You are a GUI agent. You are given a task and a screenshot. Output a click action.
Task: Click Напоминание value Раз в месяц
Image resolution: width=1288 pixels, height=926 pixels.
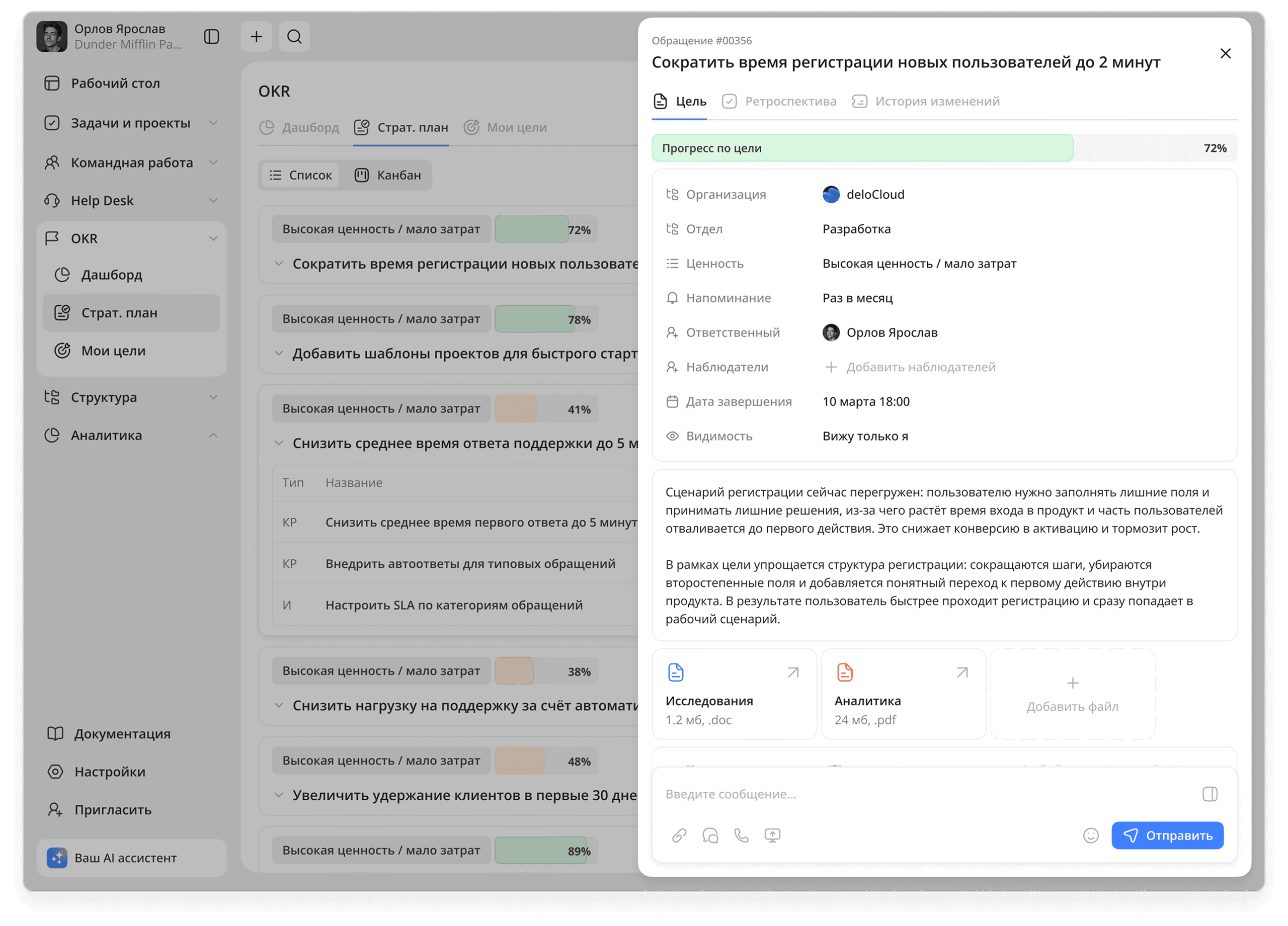coord(857,298)
